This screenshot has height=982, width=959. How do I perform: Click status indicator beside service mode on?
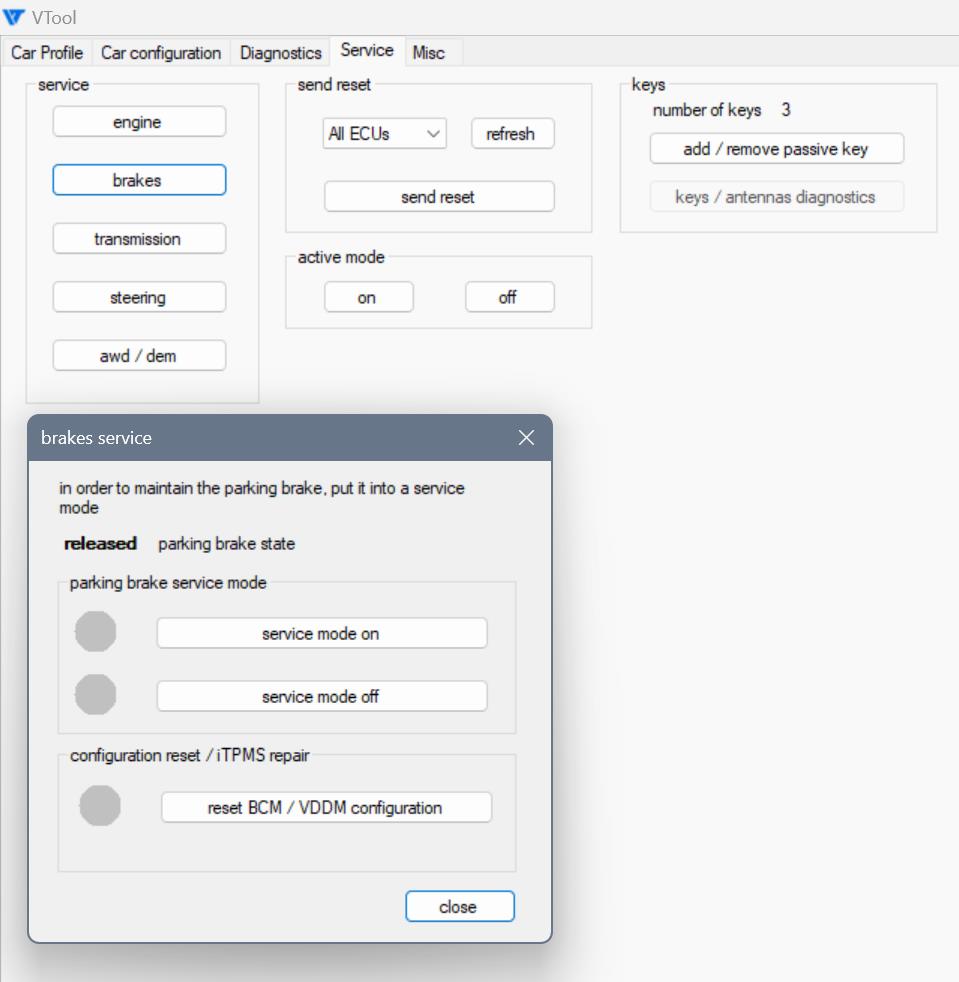[x=96, y=632]
